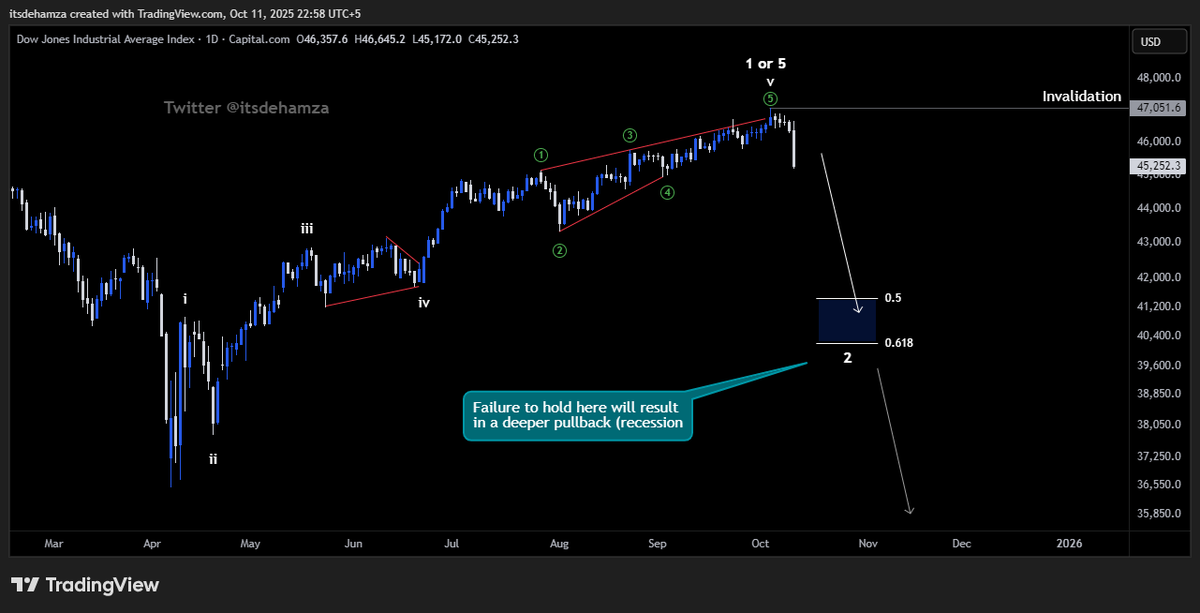1200x613 pixels.
Task: Select the green circled 1 wave marker
Action: pyautogui.click(x=541, y=155)
